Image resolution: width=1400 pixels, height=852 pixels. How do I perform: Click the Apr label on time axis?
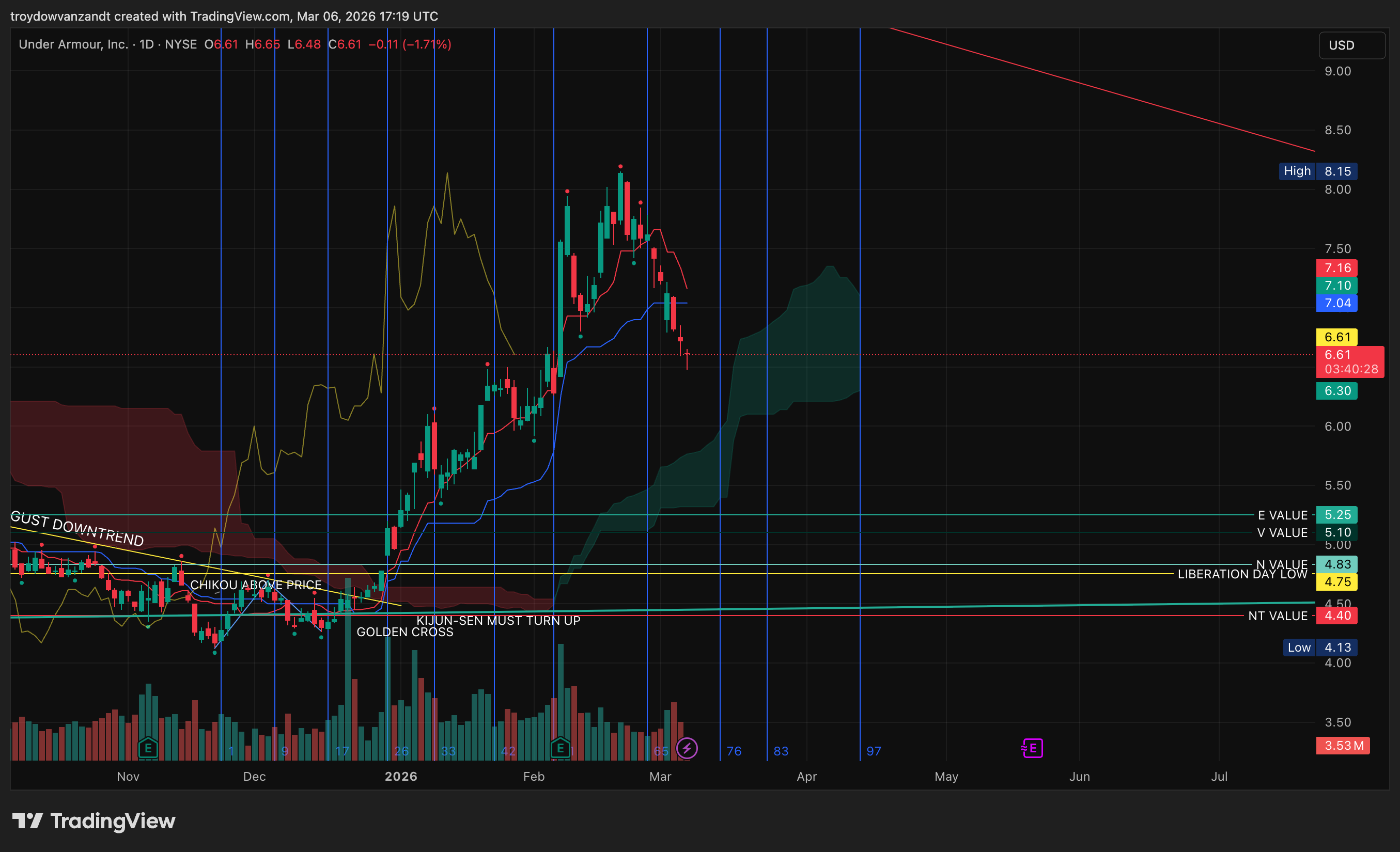tap(807, 777)
